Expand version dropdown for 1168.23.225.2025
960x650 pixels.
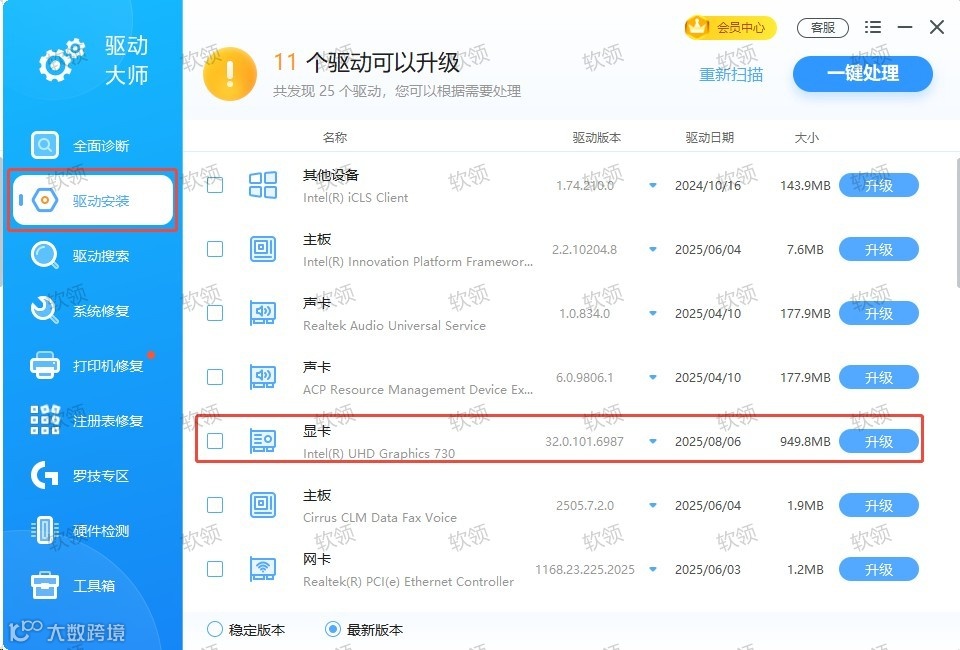coord(653,569)
